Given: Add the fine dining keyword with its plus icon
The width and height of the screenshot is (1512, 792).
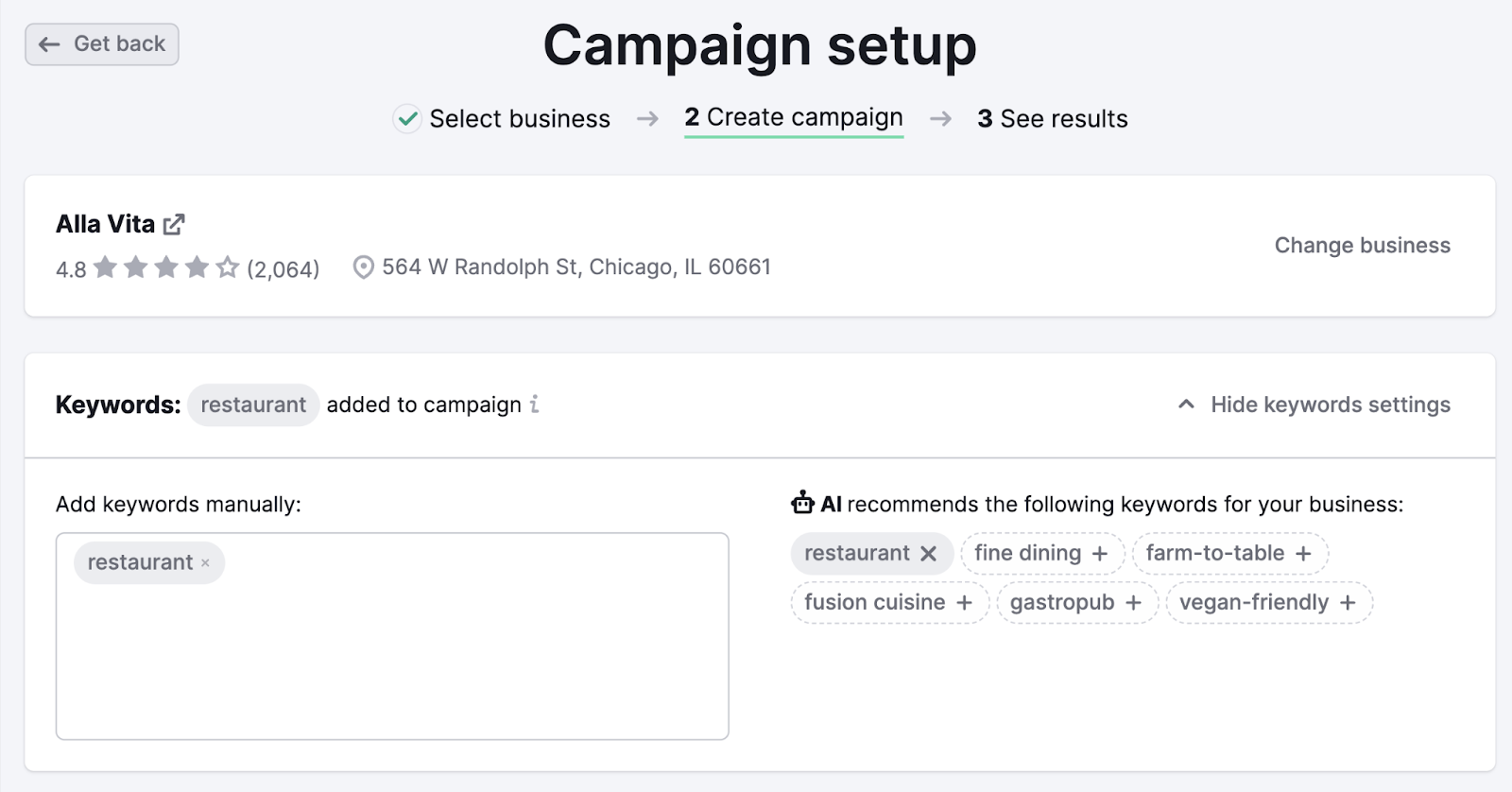Looking at the screenshot, I should click(1099, 553).
